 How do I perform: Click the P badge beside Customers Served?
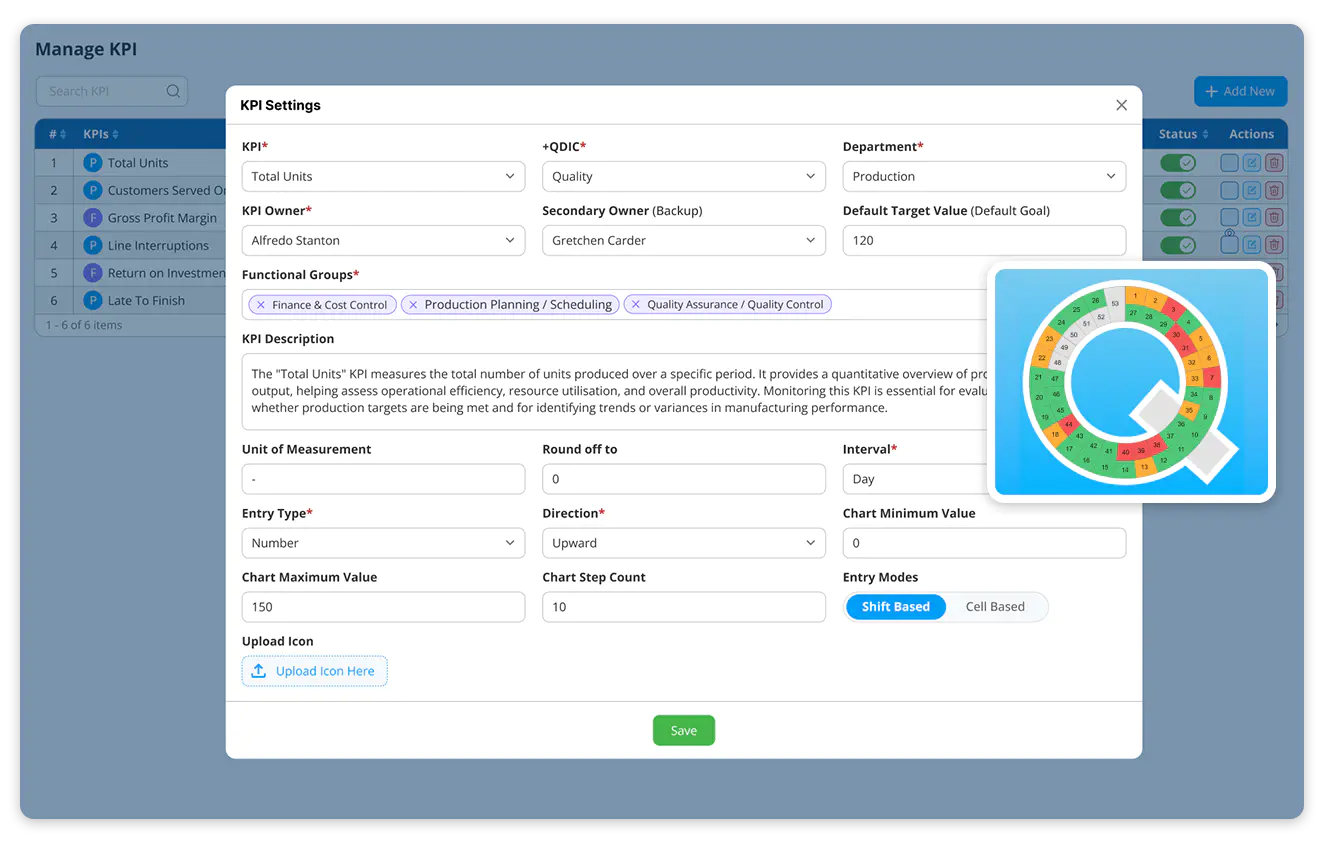pyautogui.click(x=93, y=190)
